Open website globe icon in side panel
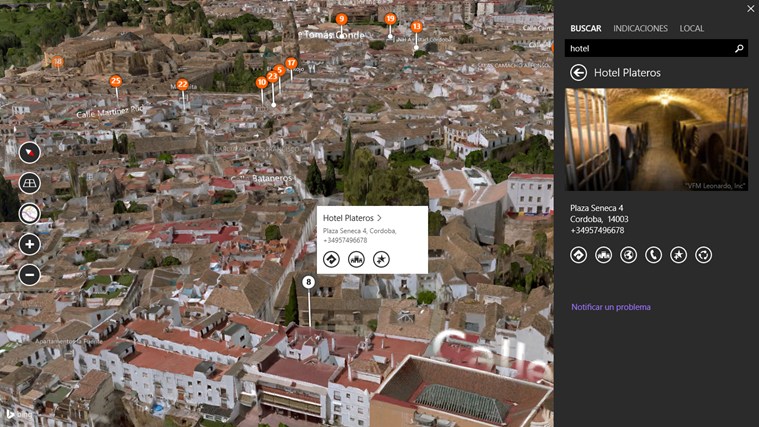Image resolution: width=759 pixels, height=427 pixels. pos(628,255)
